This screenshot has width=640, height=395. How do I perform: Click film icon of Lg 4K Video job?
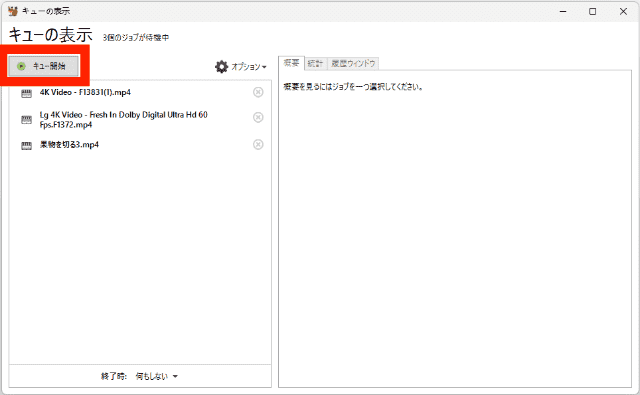click(27, 120)
